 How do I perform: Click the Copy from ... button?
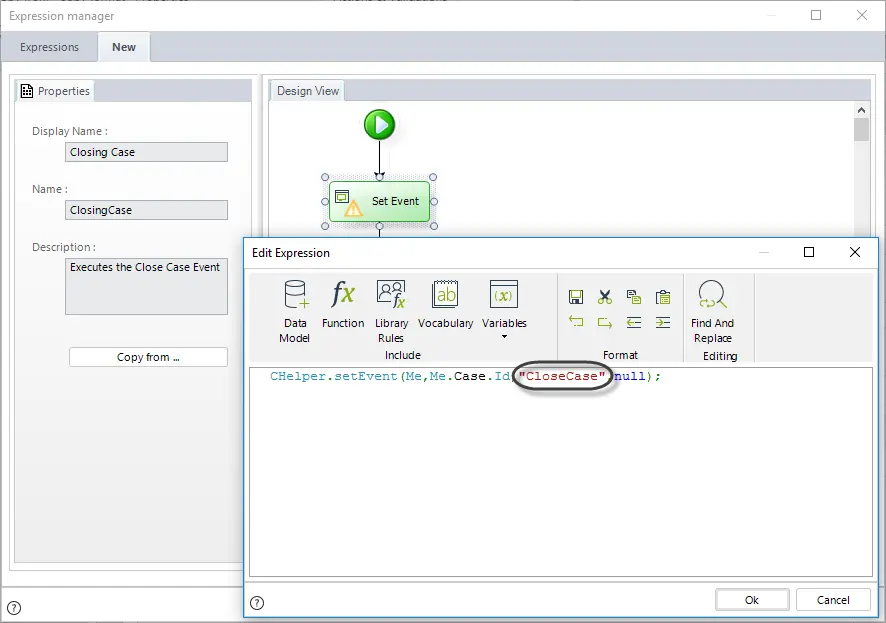coord(148,357)
